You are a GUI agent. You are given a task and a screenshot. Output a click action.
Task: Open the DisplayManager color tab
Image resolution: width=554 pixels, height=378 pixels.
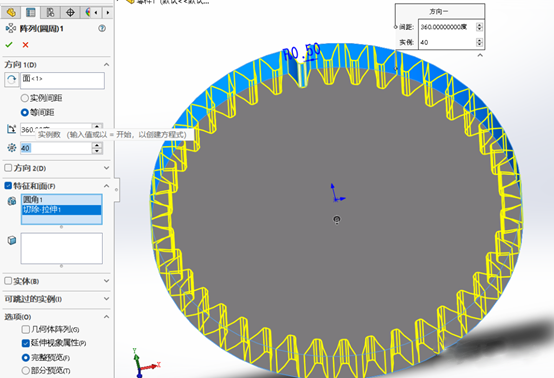87,13
